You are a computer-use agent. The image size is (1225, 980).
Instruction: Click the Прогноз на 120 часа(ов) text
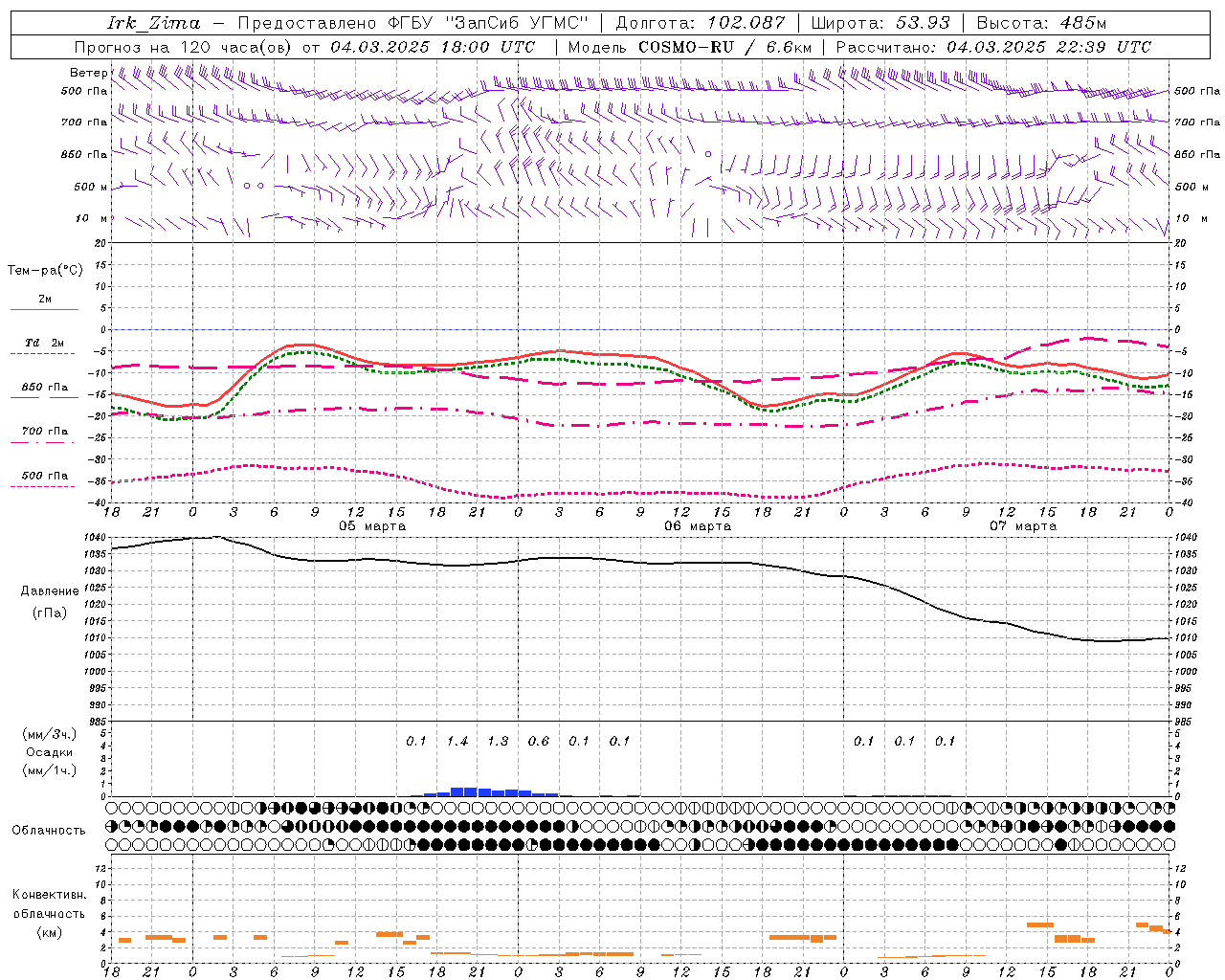point(184,47)
